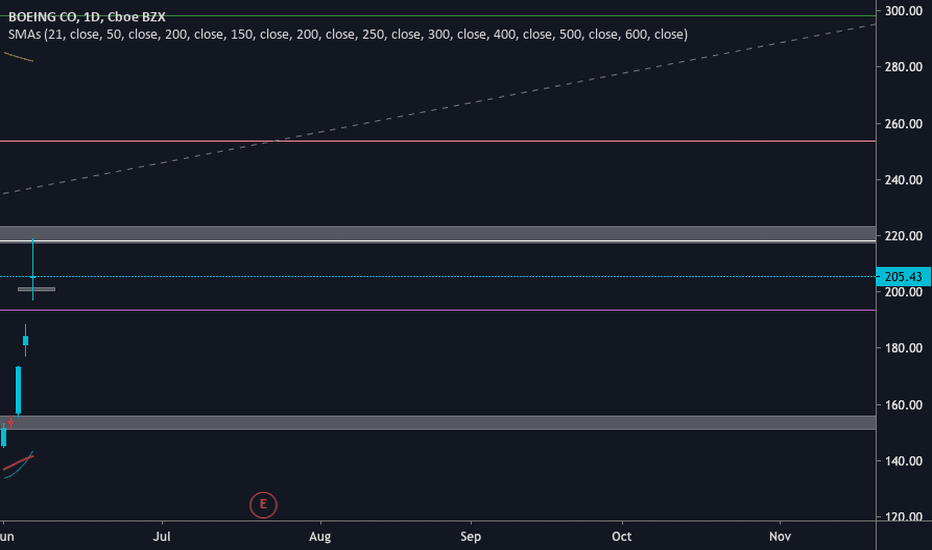This screenshot has height=550, width=932.
Task: Click the upper gray resistance zone near 220
Action: pos(437,234)
